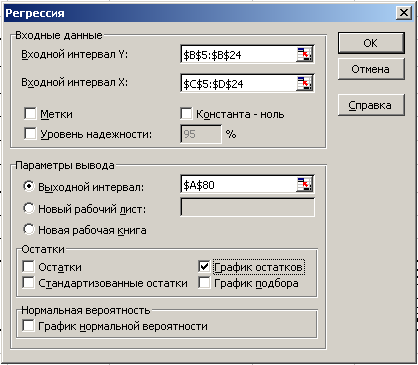418x365 pixels.
Task: Choose Новый рабочий лист radio option
Action: (29, 209)
